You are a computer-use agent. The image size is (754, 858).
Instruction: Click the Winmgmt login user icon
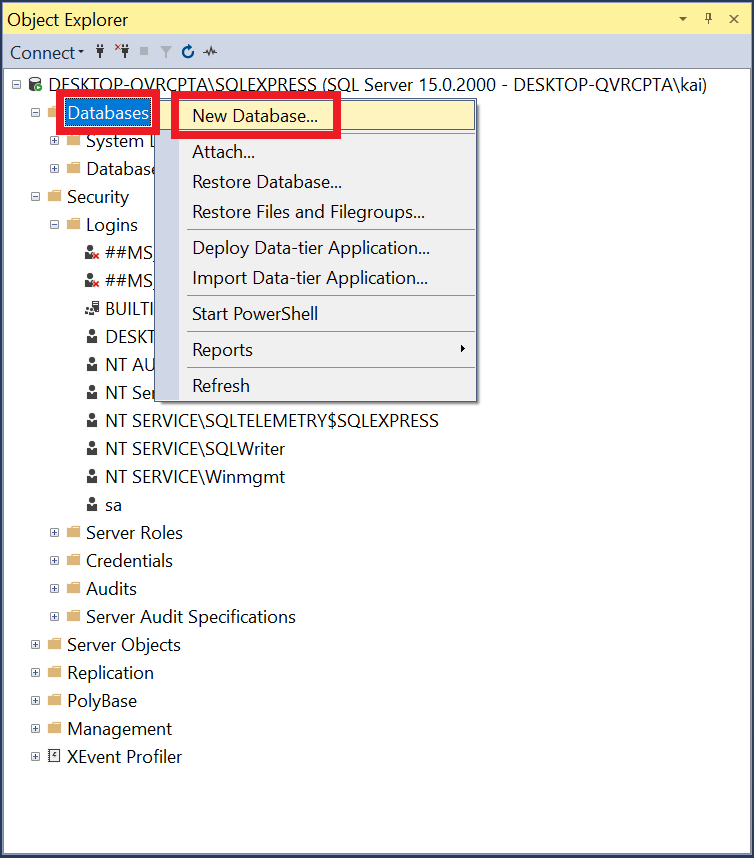point(92,476)
